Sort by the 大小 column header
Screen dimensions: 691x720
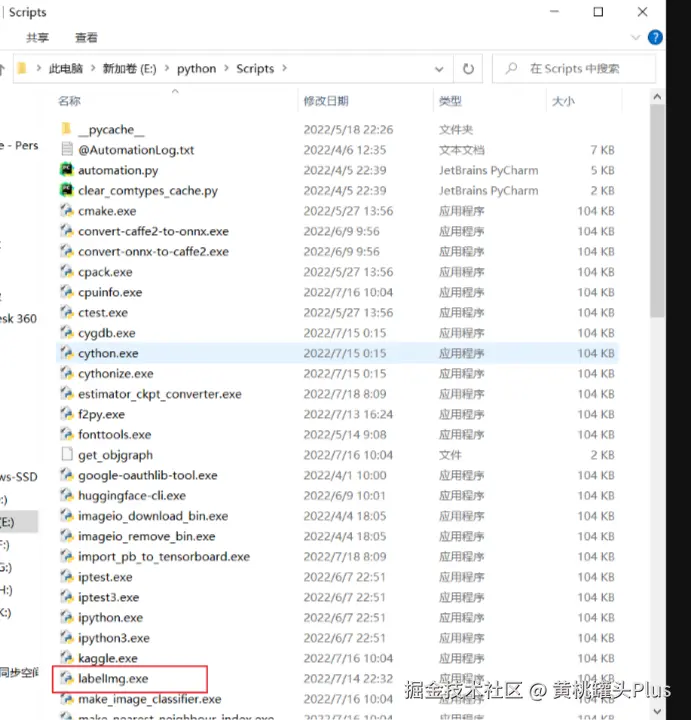coord(563,101)
